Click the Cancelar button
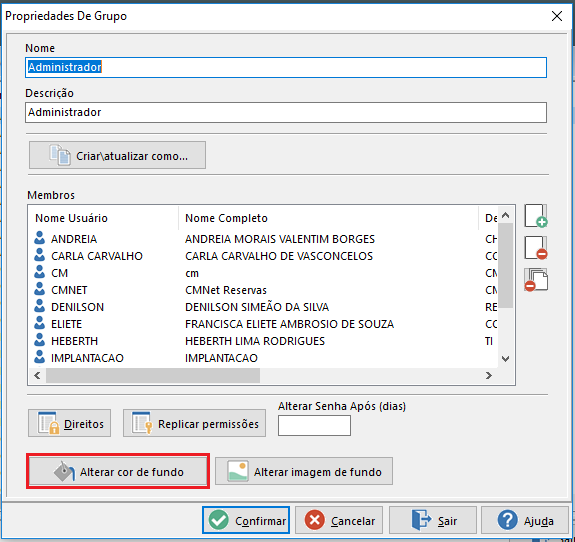The image size is (575, 542). coord(339,520)
